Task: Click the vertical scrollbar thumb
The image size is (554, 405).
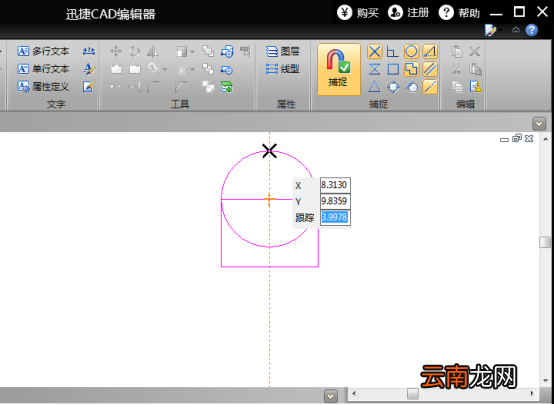Action: tap(545, 242)
